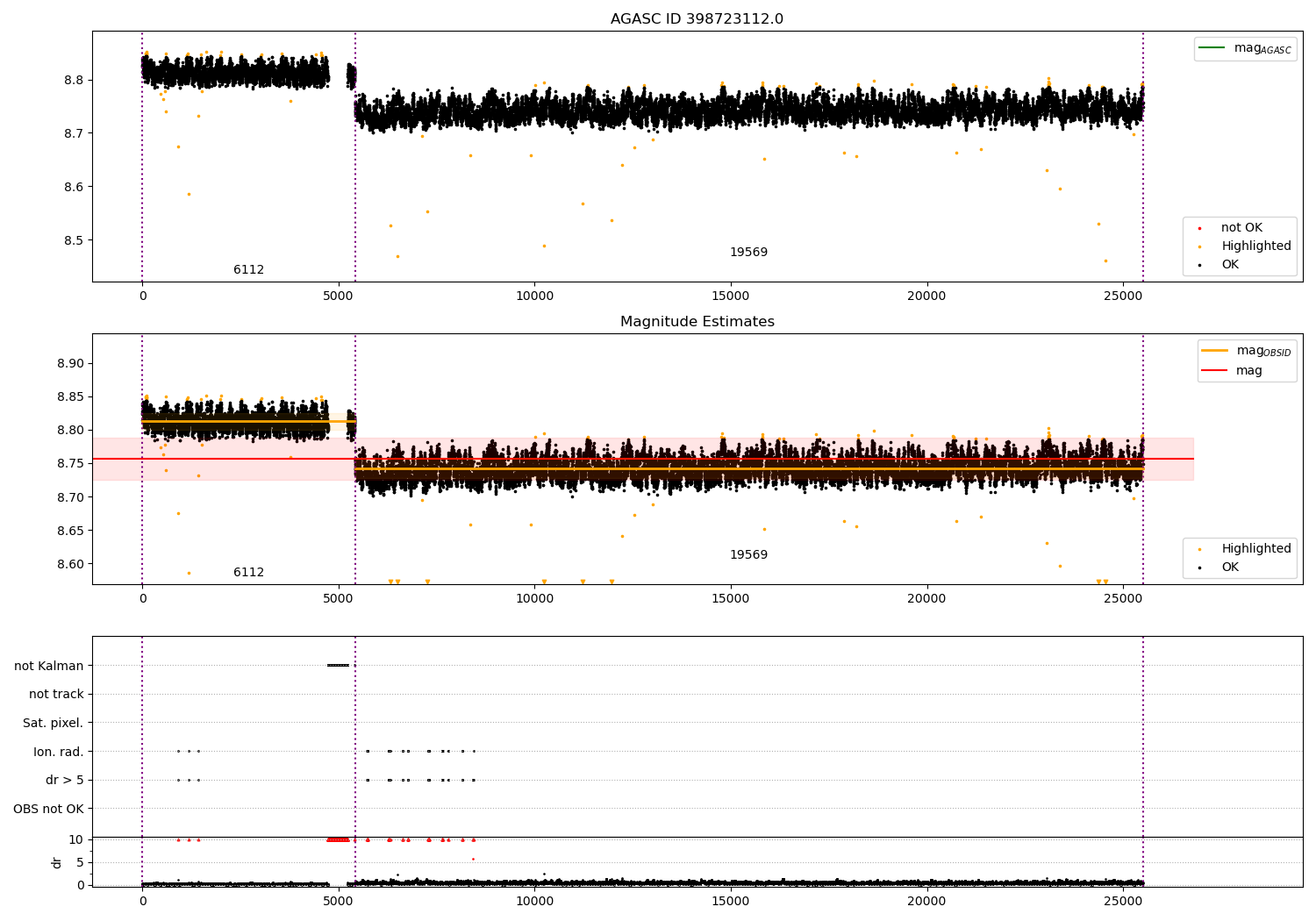
Task: Click the 'OBS not OK' row label
Action: 49,809
